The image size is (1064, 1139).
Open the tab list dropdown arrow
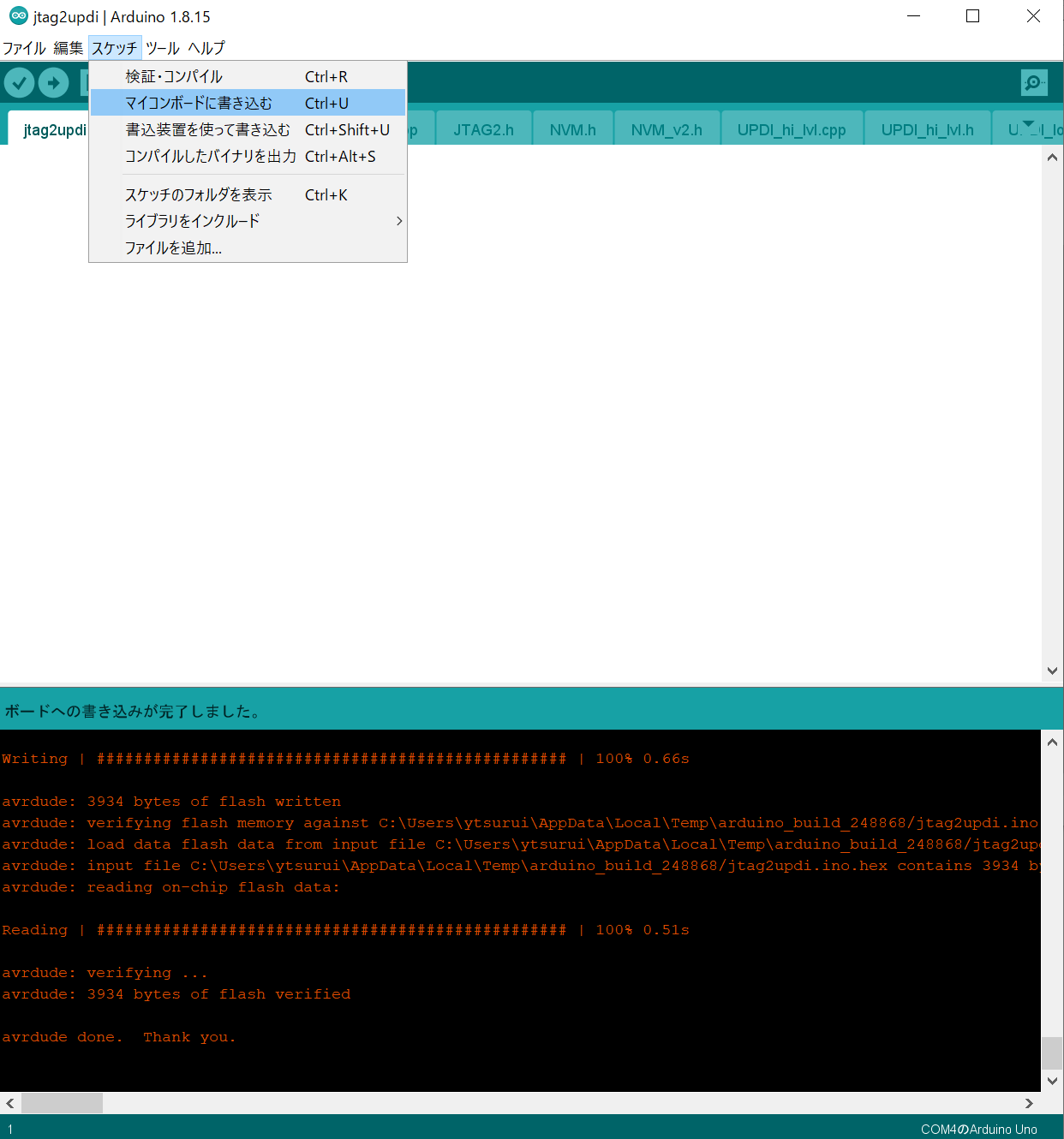1029,125
